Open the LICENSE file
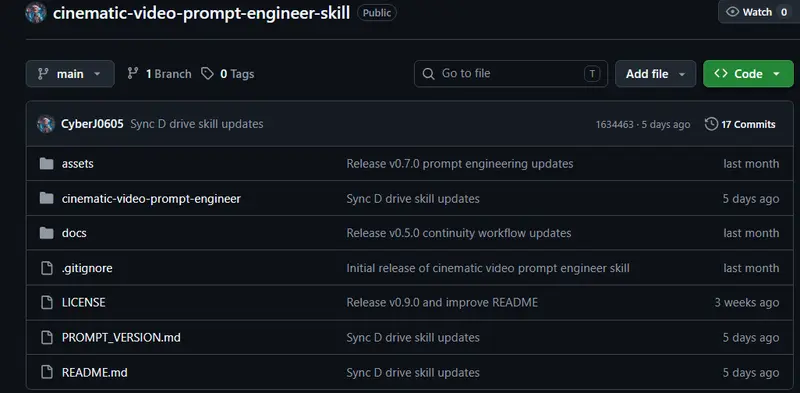The image size is (800, 393). click(x=83, y=303)
